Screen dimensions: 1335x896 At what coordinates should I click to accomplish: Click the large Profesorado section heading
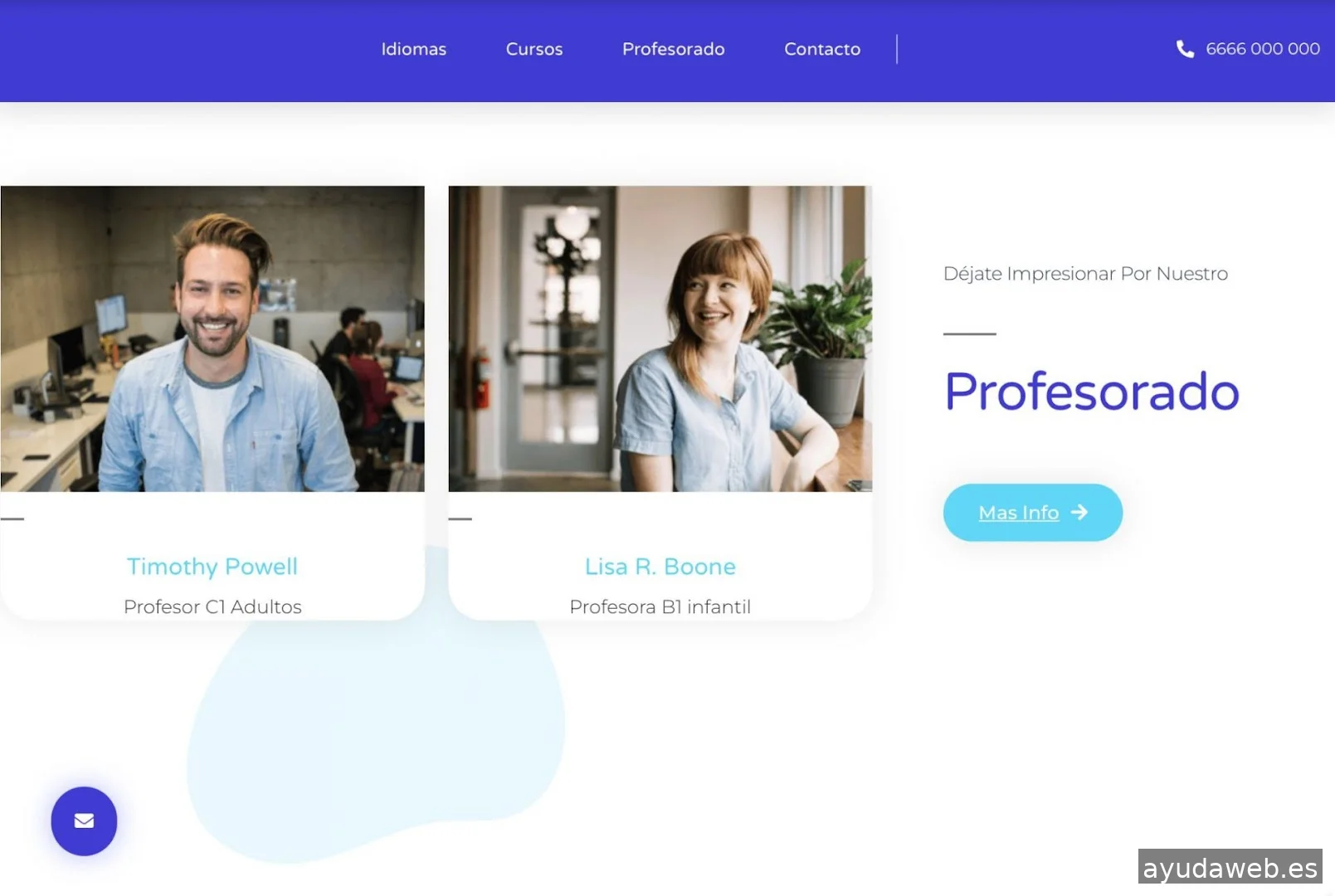pos(1092,392)
